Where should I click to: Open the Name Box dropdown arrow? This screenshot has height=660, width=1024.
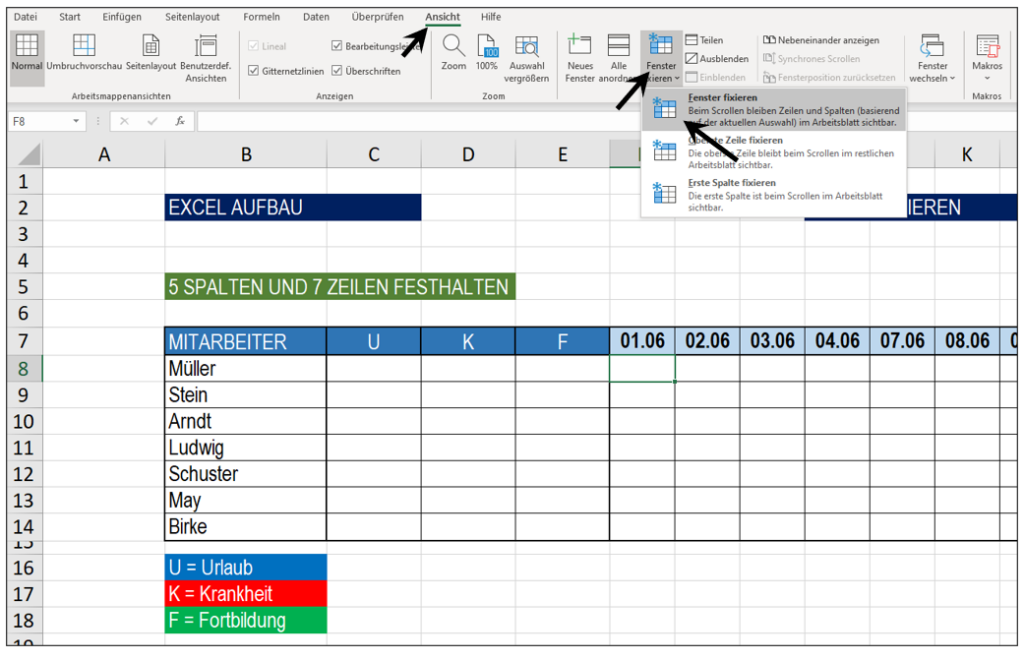pos(76,121)
